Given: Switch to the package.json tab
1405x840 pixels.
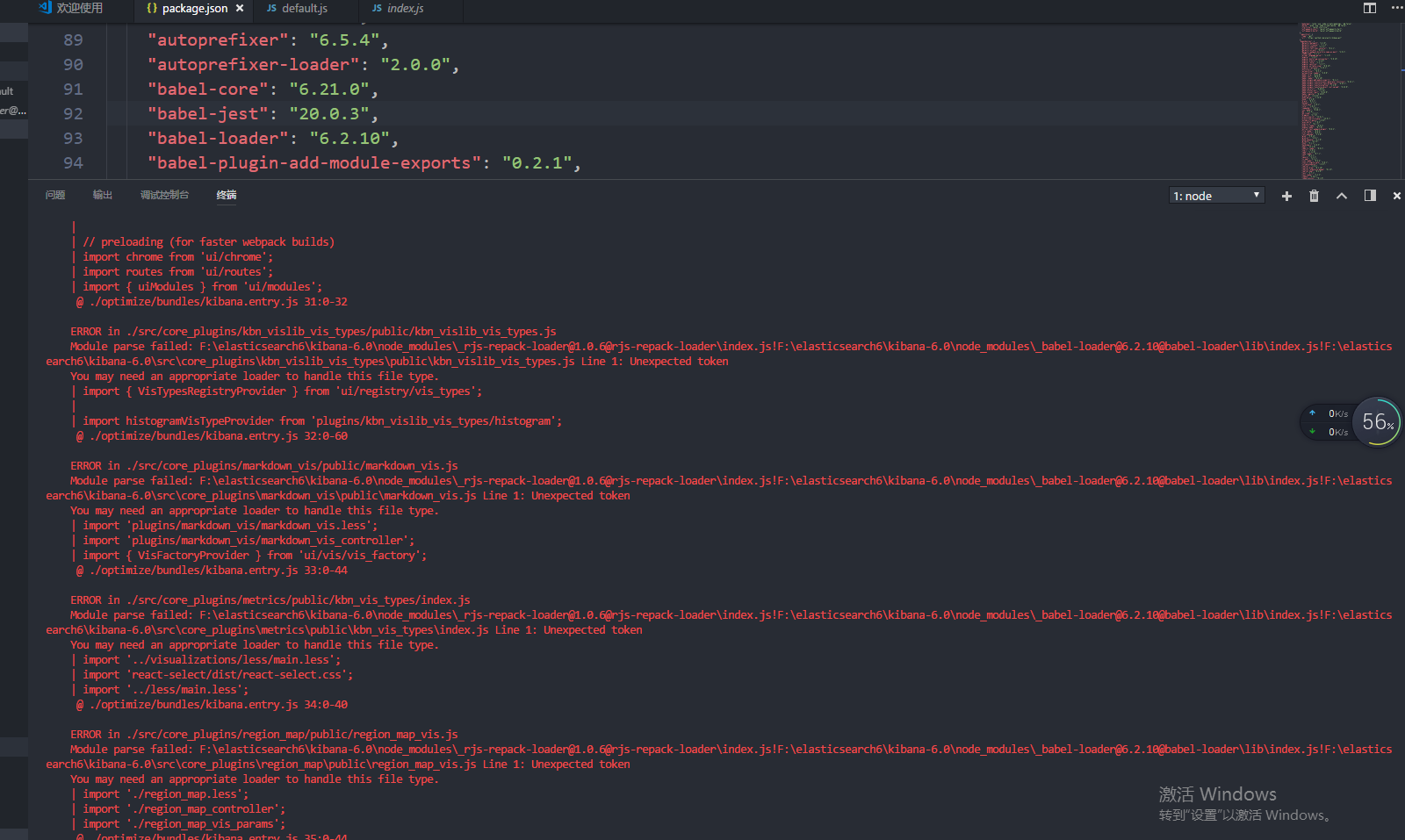Looking at the screenshot, I should (x=194, y=8).
